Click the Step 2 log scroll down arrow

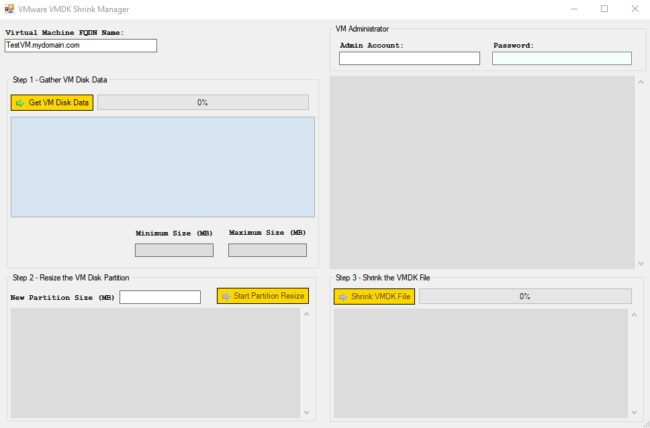pyautogui.click(x=307, y=412)
